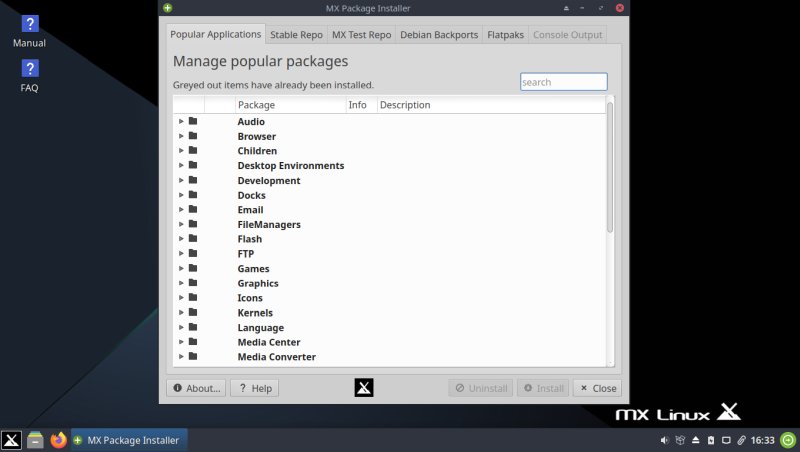Open Help for the installer

[x=255, y=388]
